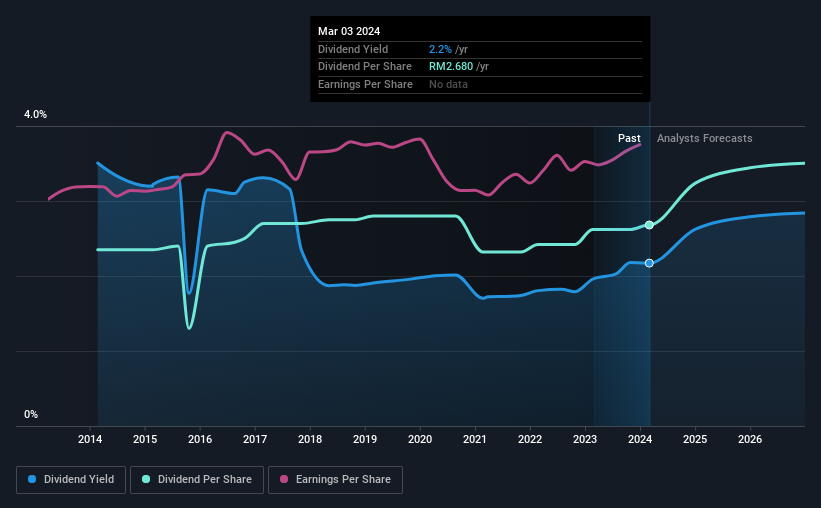Click the 'Past' label on chart

coord(629,138)
